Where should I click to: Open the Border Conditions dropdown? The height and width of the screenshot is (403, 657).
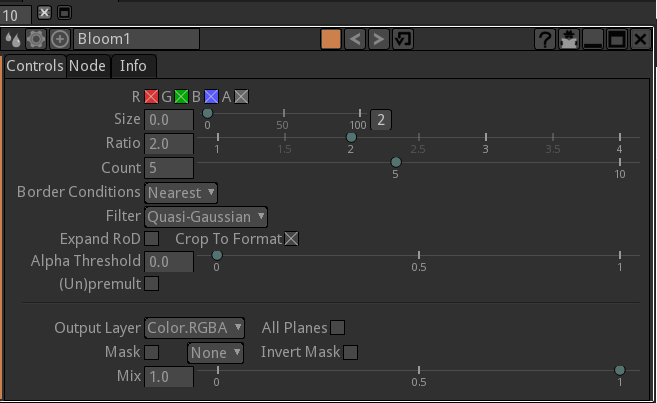181,193
